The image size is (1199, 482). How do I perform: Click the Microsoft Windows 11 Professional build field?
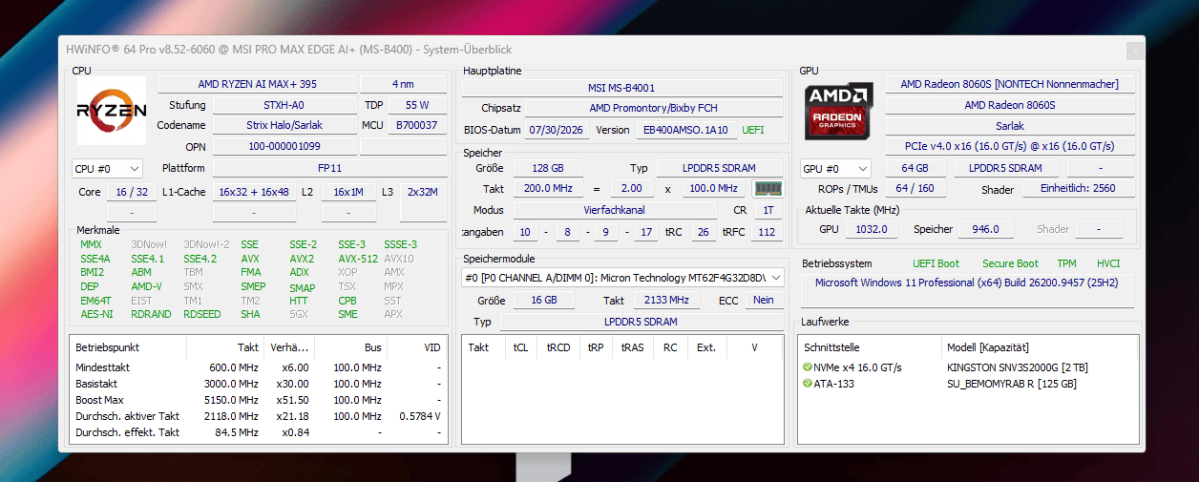point(967,291)
